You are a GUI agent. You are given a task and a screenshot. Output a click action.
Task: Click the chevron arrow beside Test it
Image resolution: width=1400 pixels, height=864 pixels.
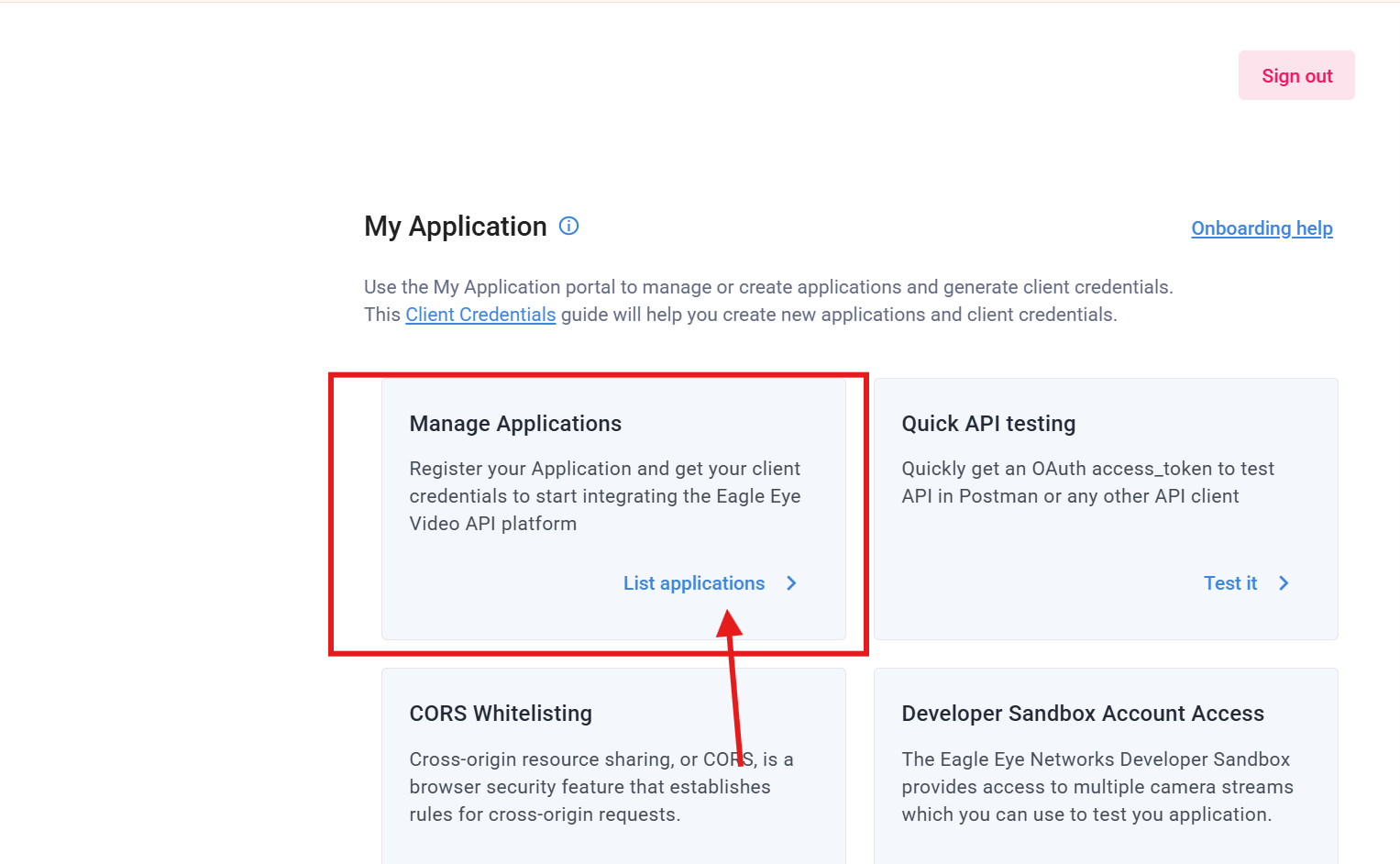(x=1284, y=583)
